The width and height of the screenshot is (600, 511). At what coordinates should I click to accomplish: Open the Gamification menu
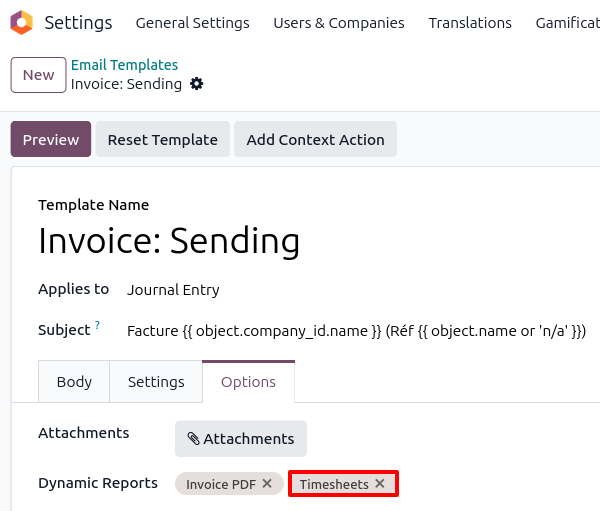[567, 23]
